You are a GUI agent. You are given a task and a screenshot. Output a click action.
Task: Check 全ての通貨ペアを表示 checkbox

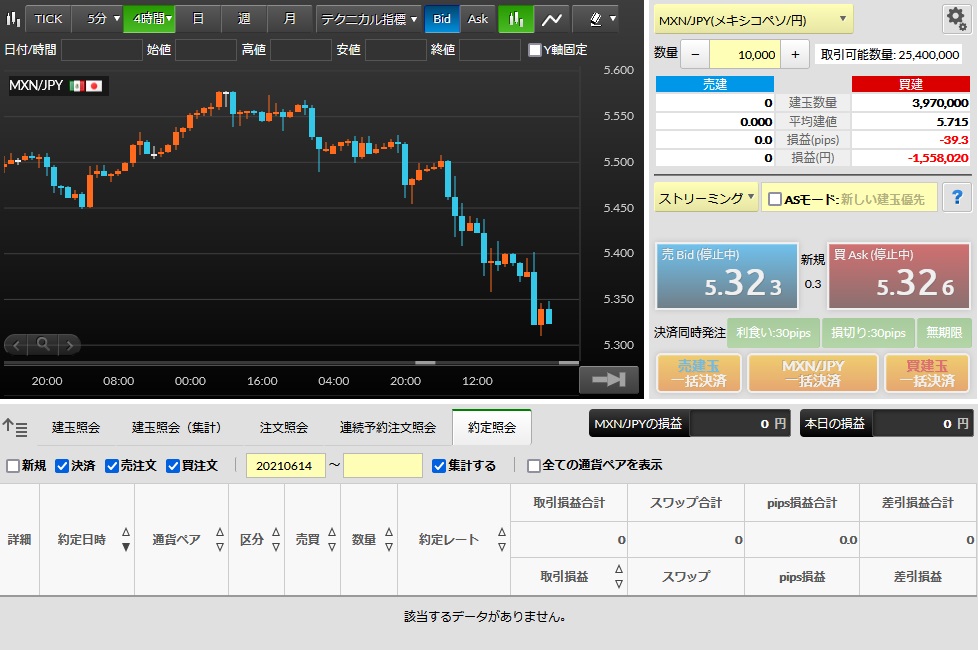click(x=534, y=465)
